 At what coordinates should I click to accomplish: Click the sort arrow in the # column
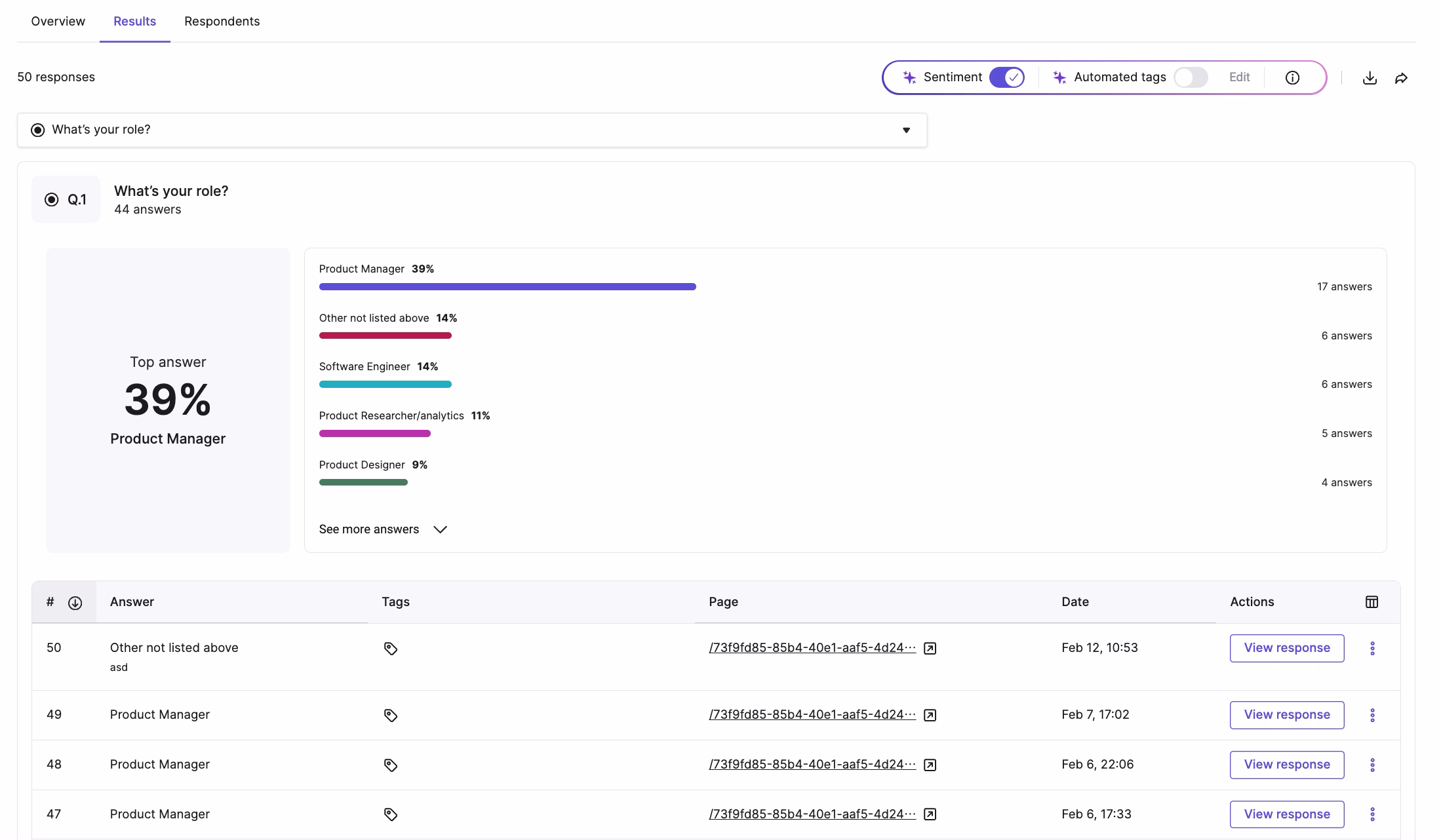[75, 601]
